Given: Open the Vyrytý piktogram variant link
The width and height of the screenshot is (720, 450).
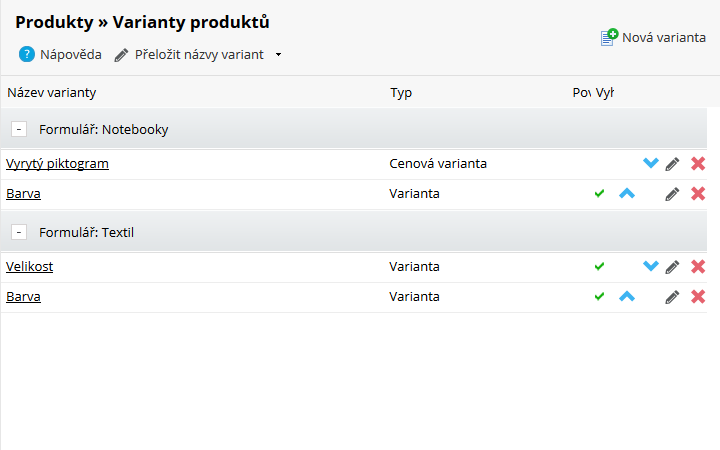Looking at the screenshot, I should click(x=57, y=163).
